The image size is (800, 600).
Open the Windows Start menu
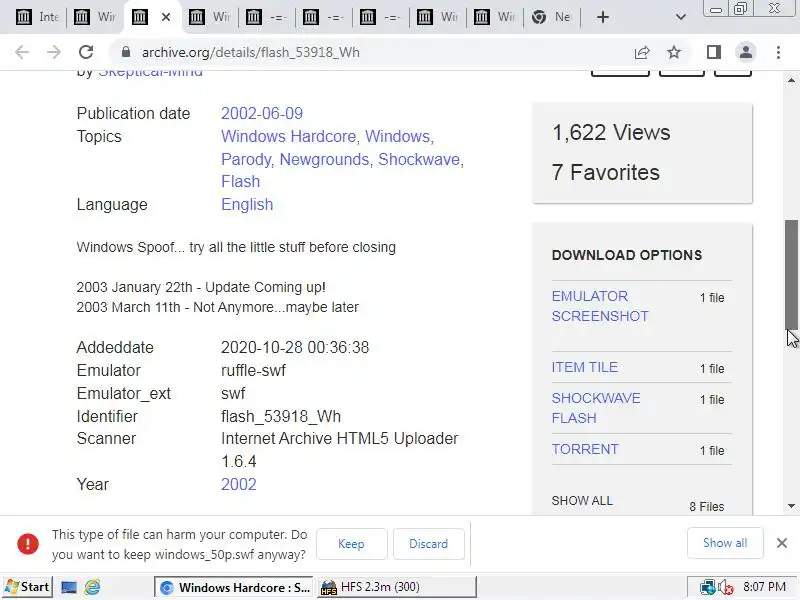tap(27, 587)
